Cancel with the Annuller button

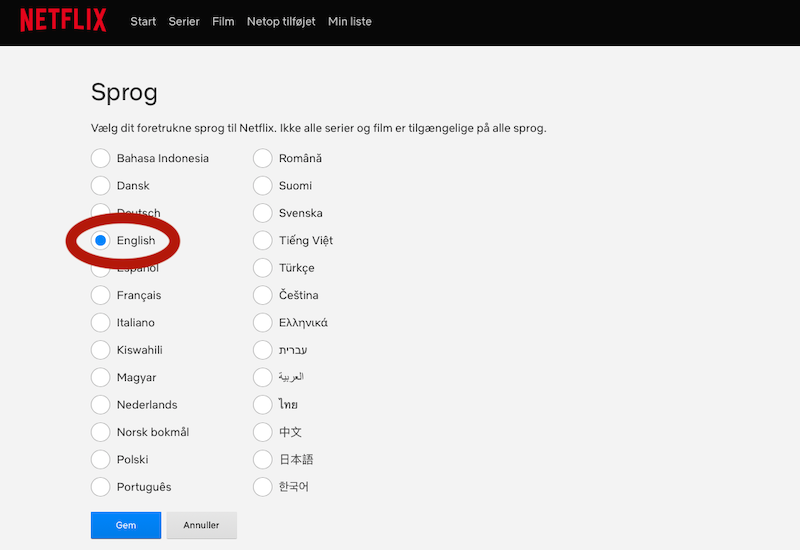(x=202, y=525)
